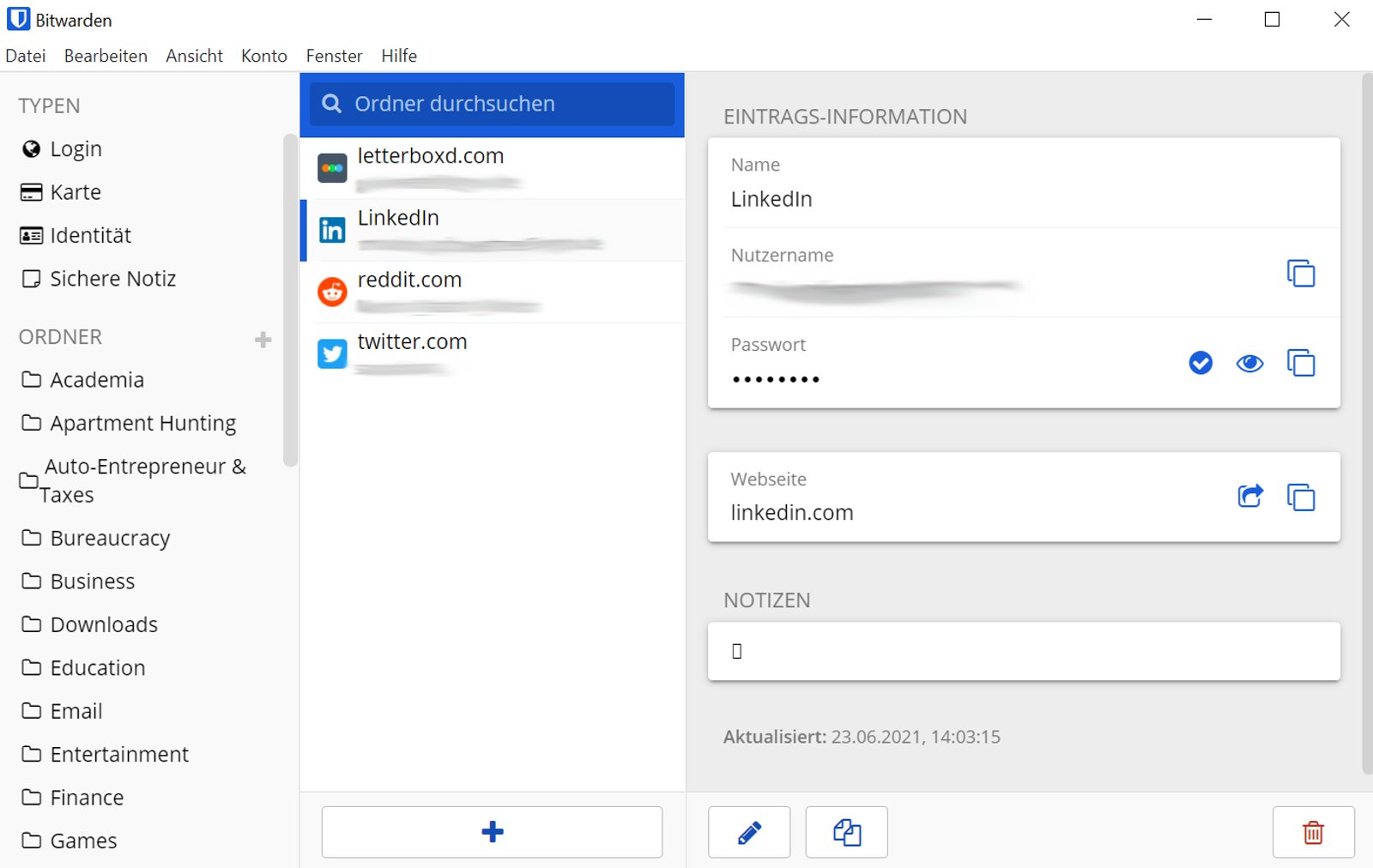Open the Konto menu
1373x868 pixels.
tap(263, 56)
